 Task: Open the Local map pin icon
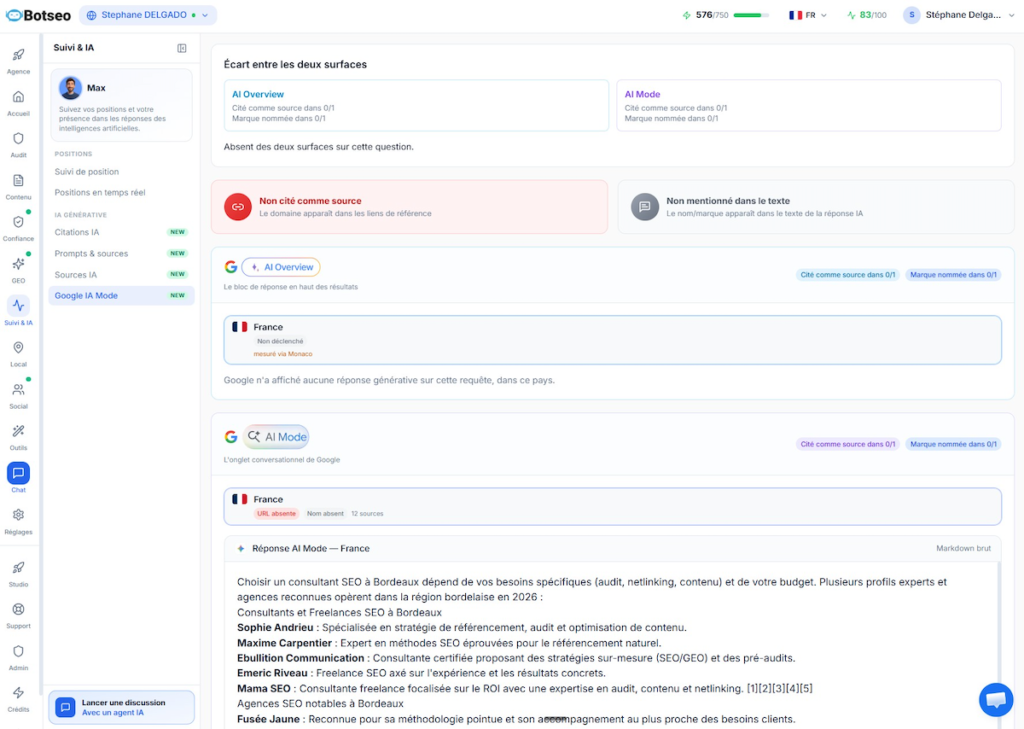coord(18,348)
